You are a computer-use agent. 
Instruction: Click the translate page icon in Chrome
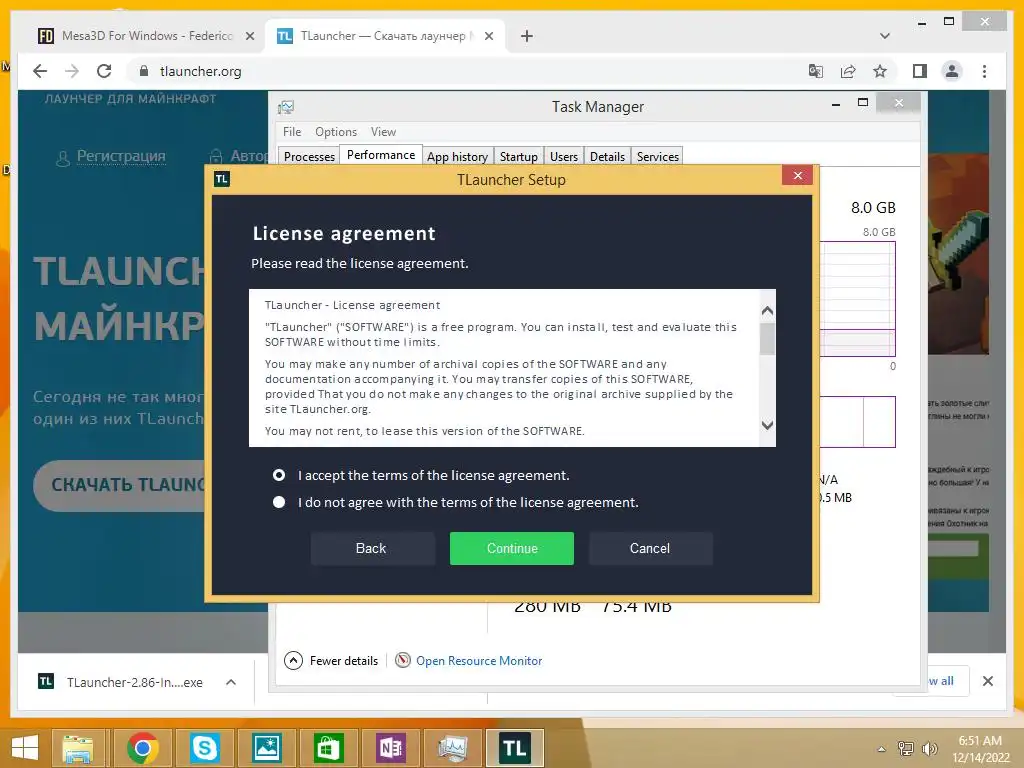[x=816, y=71]
